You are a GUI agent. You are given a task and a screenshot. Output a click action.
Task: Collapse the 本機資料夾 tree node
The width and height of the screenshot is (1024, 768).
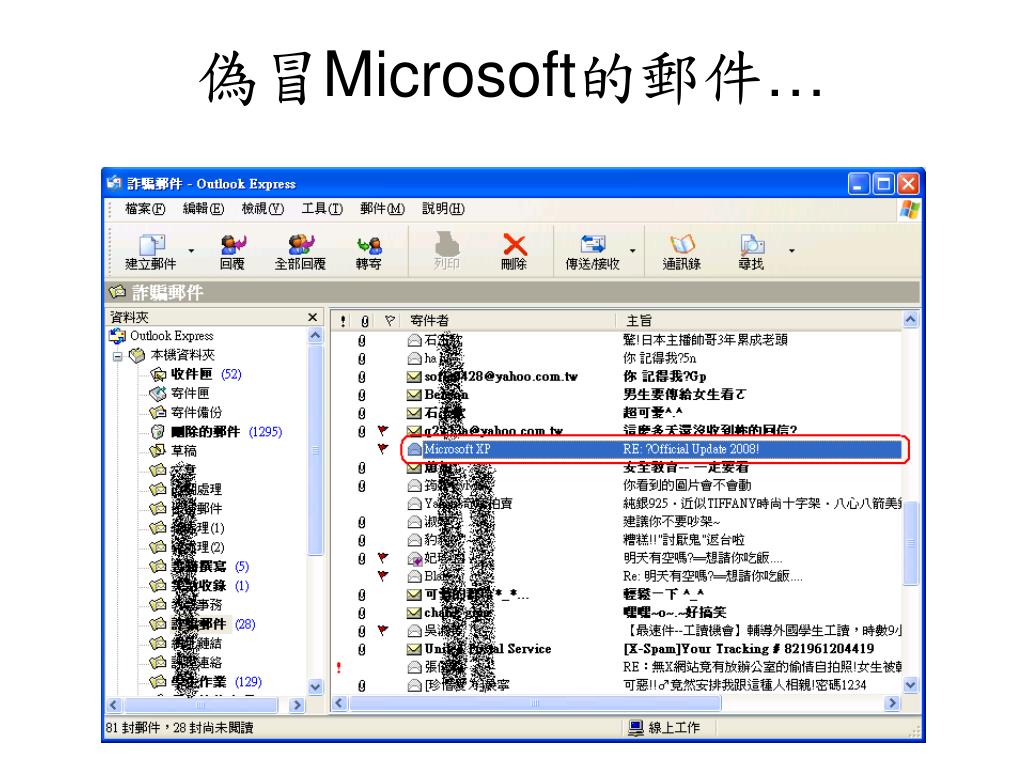(118, 356)
